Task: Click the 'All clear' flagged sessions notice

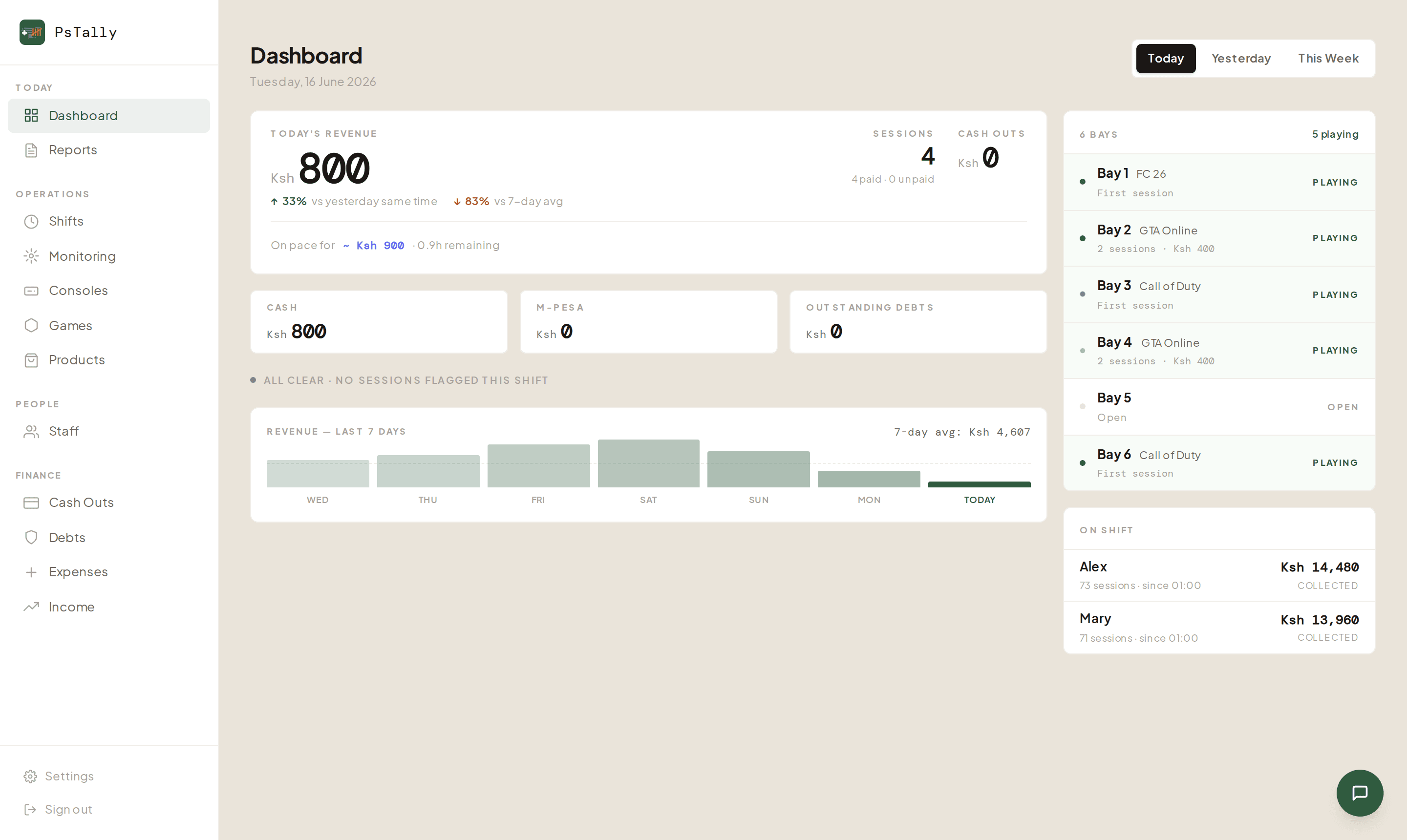Action: coord(399,380)
